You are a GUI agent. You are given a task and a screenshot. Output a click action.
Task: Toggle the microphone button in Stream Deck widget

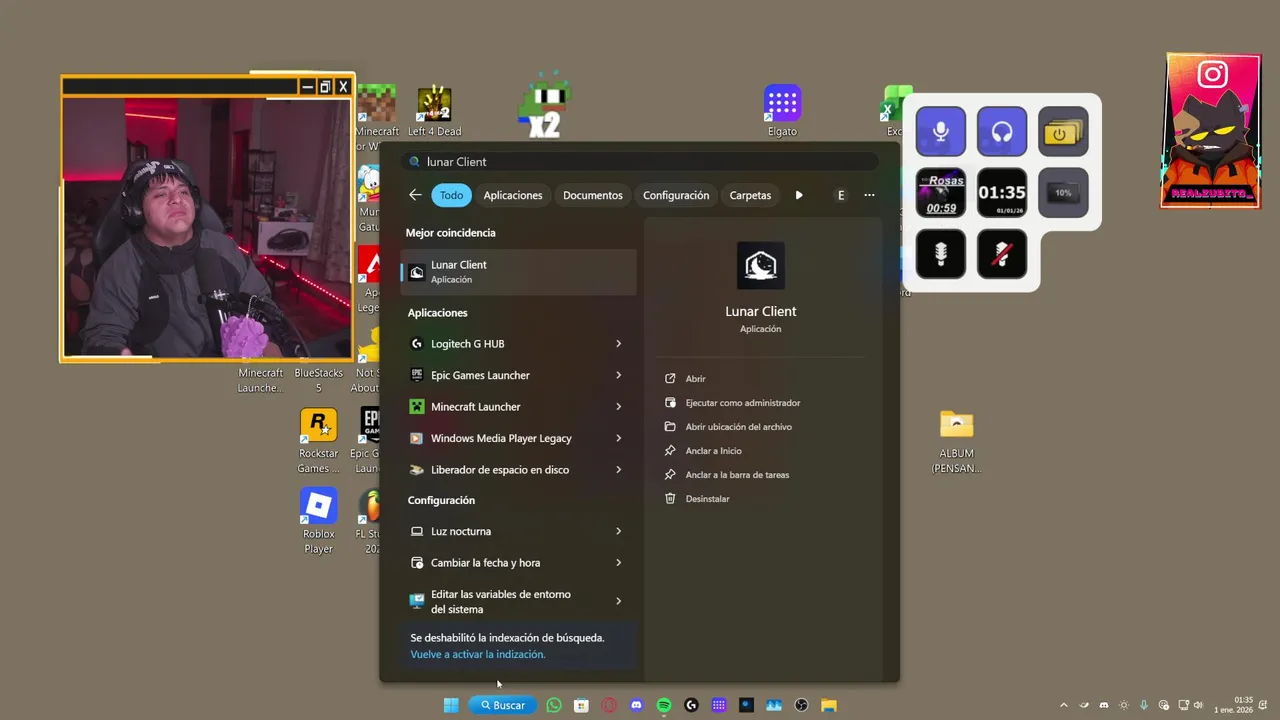click(941, 131)
